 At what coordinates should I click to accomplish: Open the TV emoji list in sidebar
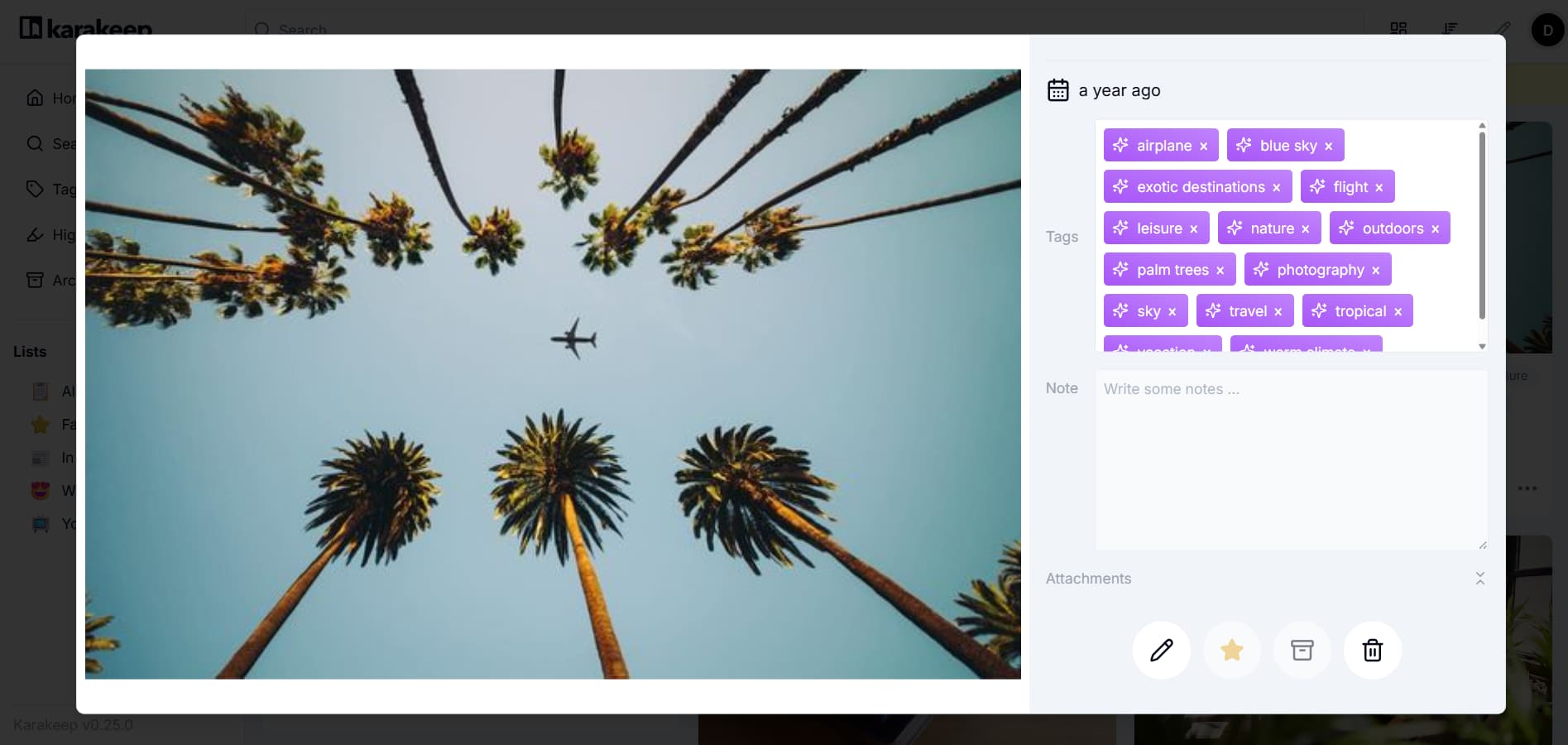[x=51, y=524]
